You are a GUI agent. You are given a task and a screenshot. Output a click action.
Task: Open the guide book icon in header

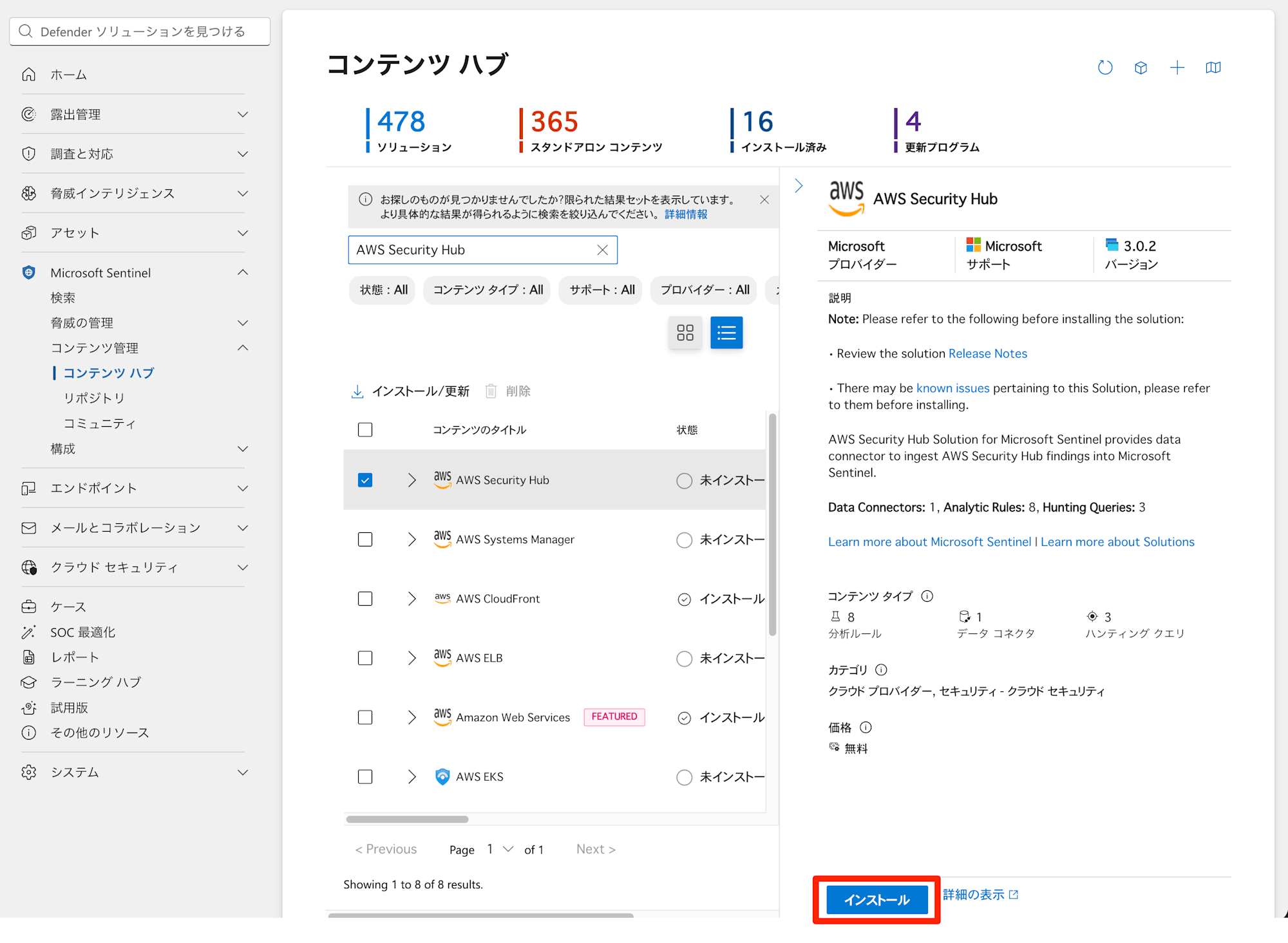pyautogui.click(x=1213, y=68)
